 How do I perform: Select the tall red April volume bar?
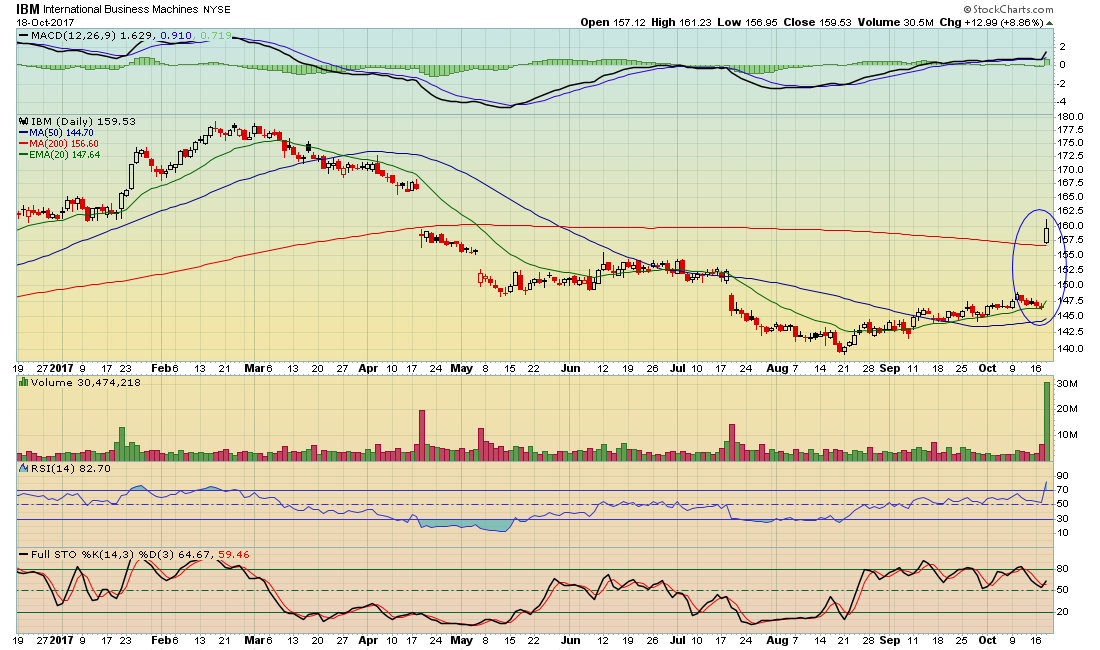click(422, 435)
